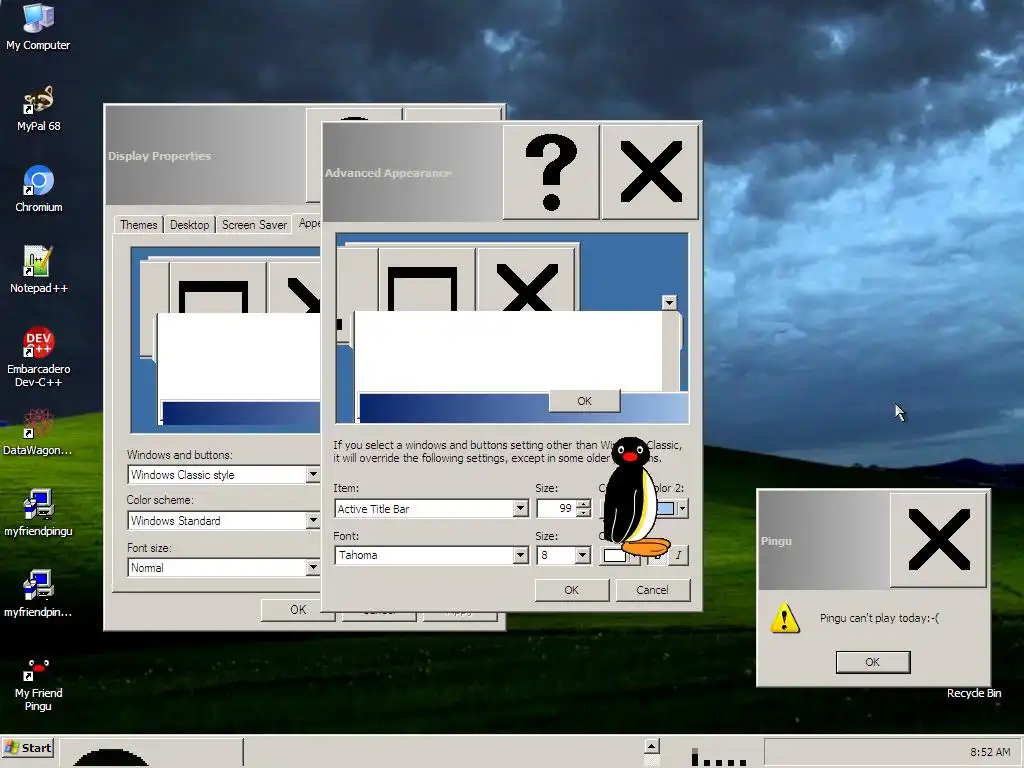The image size is (1024, 768).
Task: Click the taskbar button with black shape
Action: (152, 752)
